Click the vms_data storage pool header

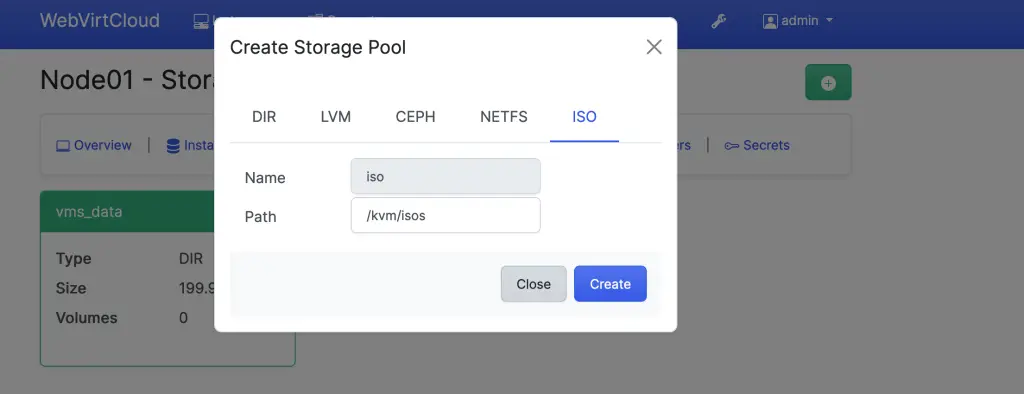127,212
